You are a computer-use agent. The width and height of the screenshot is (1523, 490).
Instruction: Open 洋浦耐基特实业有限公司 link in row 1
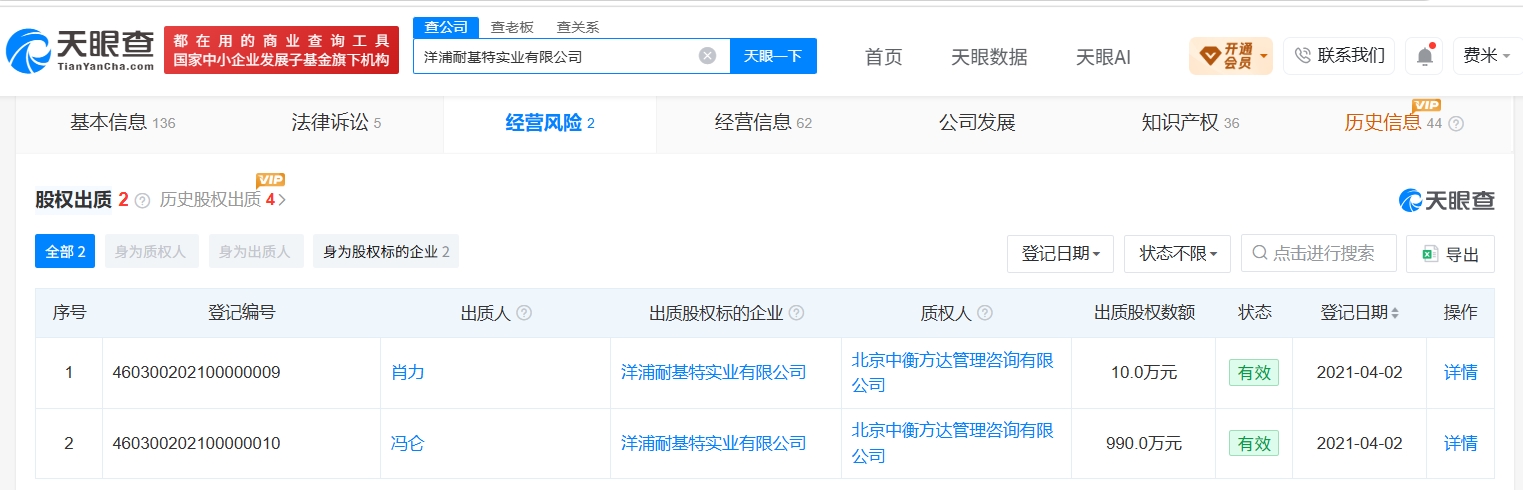point(713,372)
